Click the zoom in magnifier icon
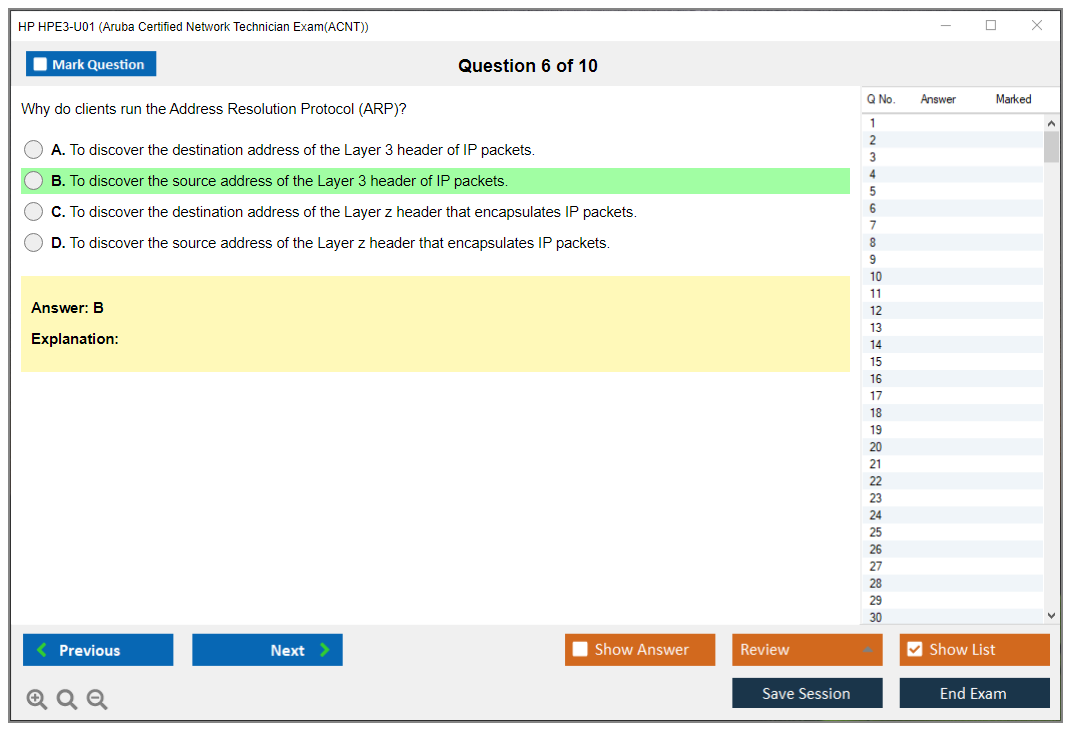1075x735 pixels. pyautogui.click(x=37, y=700)
